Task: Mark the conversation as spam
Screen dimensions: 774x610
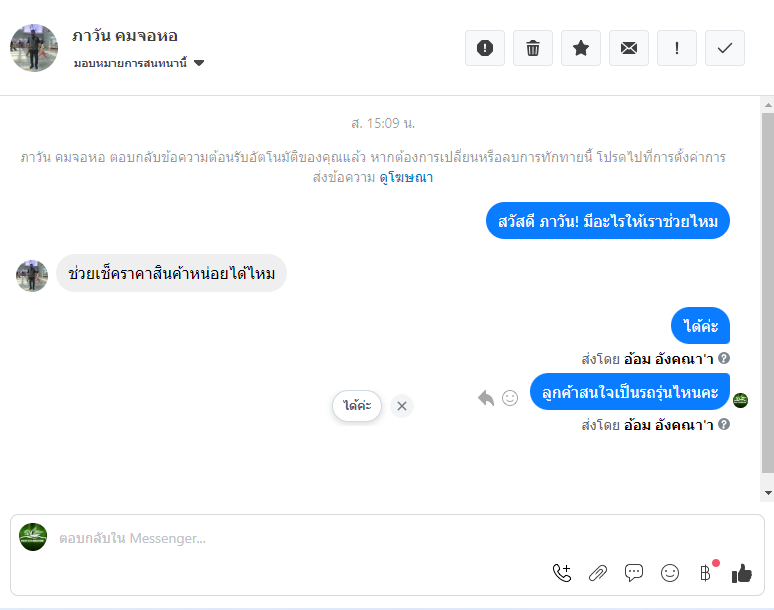Action: (x=485, y=48)
